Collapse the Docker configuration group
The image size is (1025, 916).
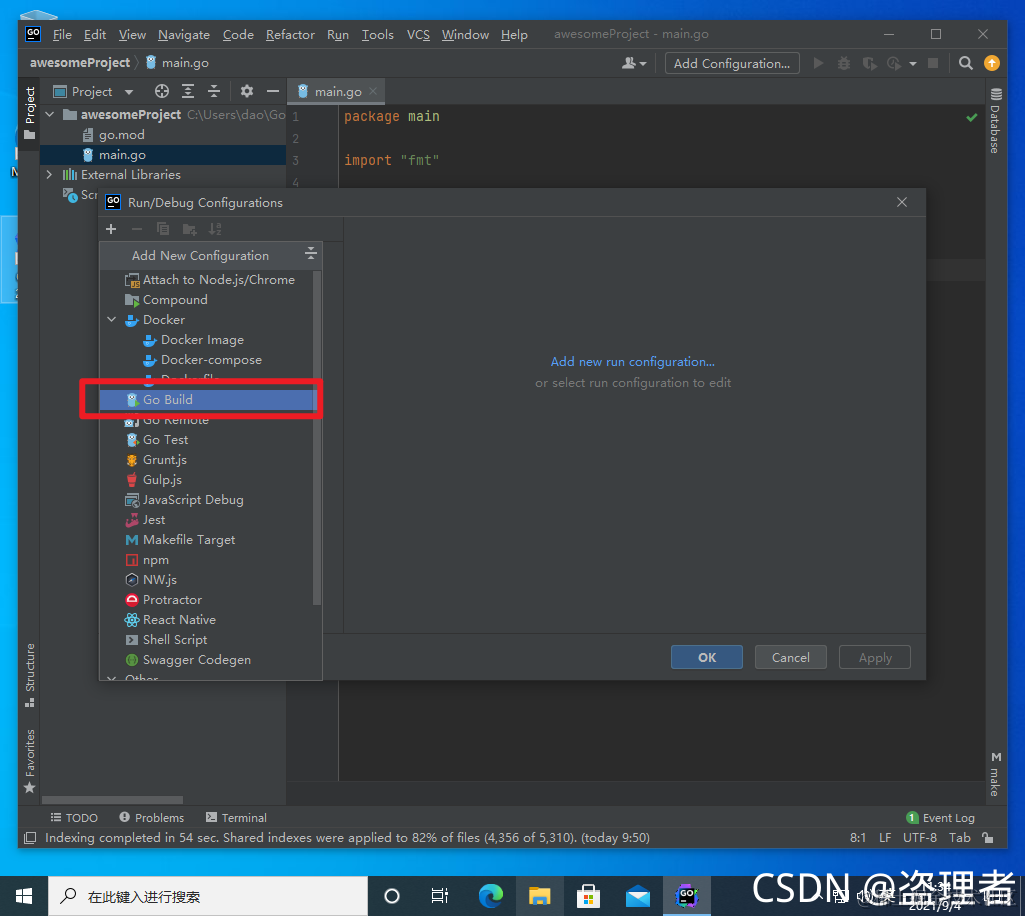(x=112, y=320)
